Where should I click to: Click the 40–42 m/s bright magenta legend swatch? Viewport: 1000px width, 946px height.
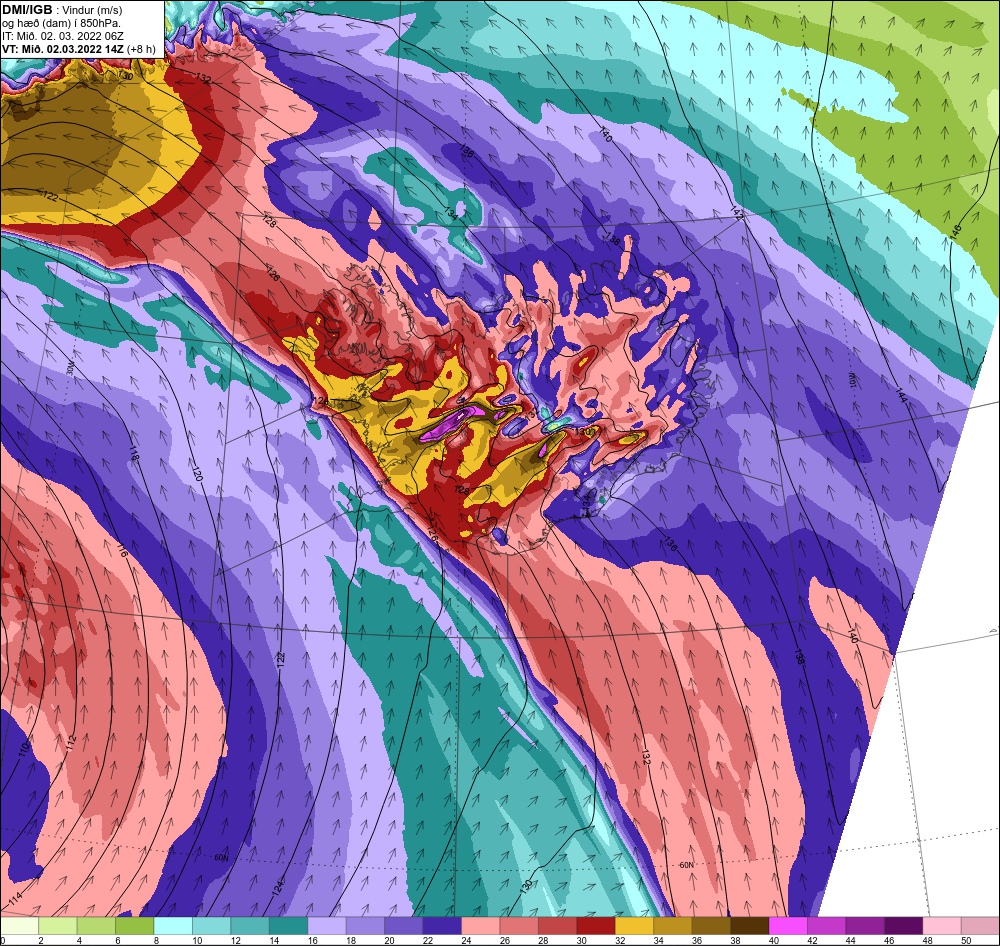(x=788, y=926)
